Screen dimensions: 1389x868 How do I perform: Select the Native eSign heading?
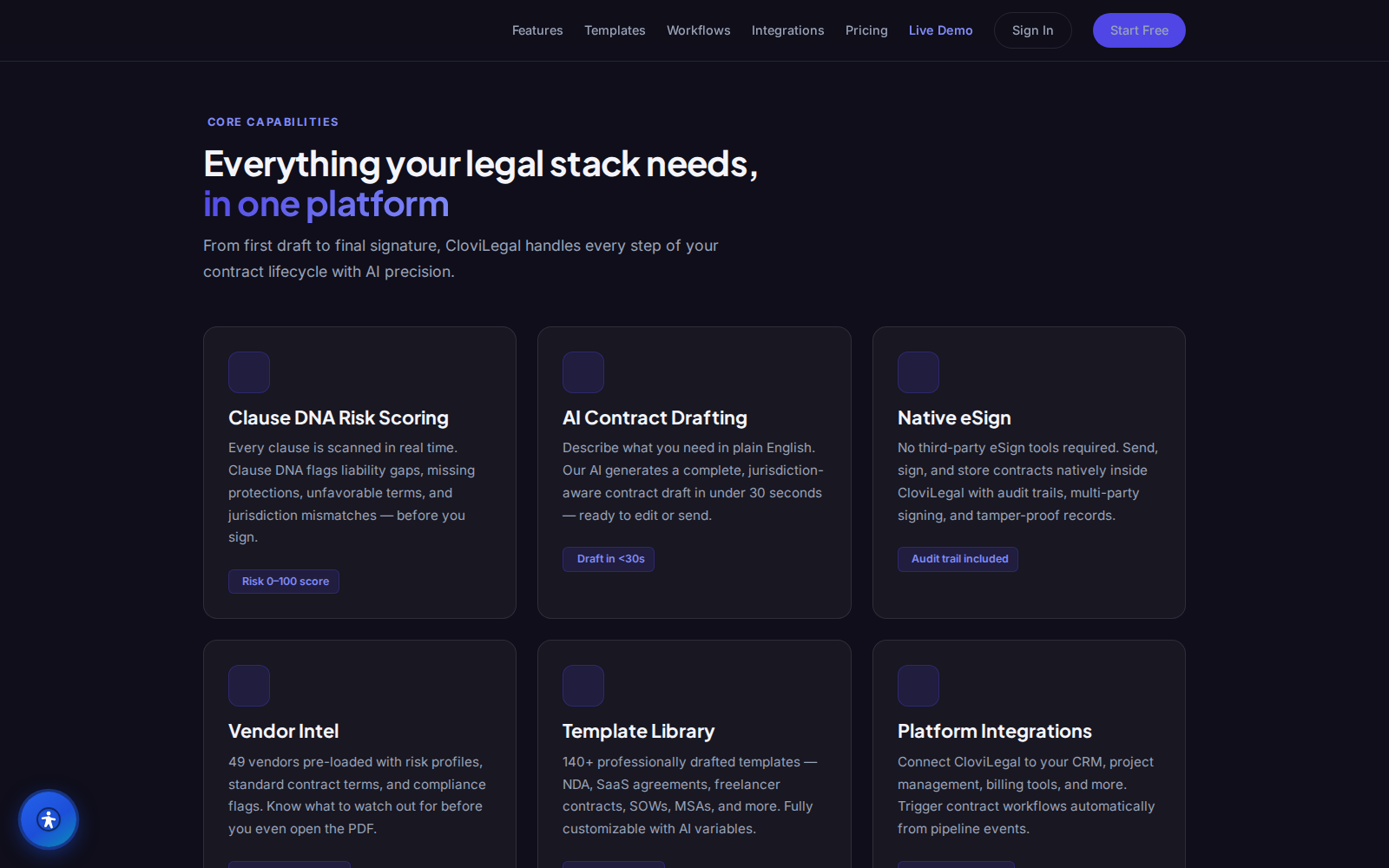[954, 418]
